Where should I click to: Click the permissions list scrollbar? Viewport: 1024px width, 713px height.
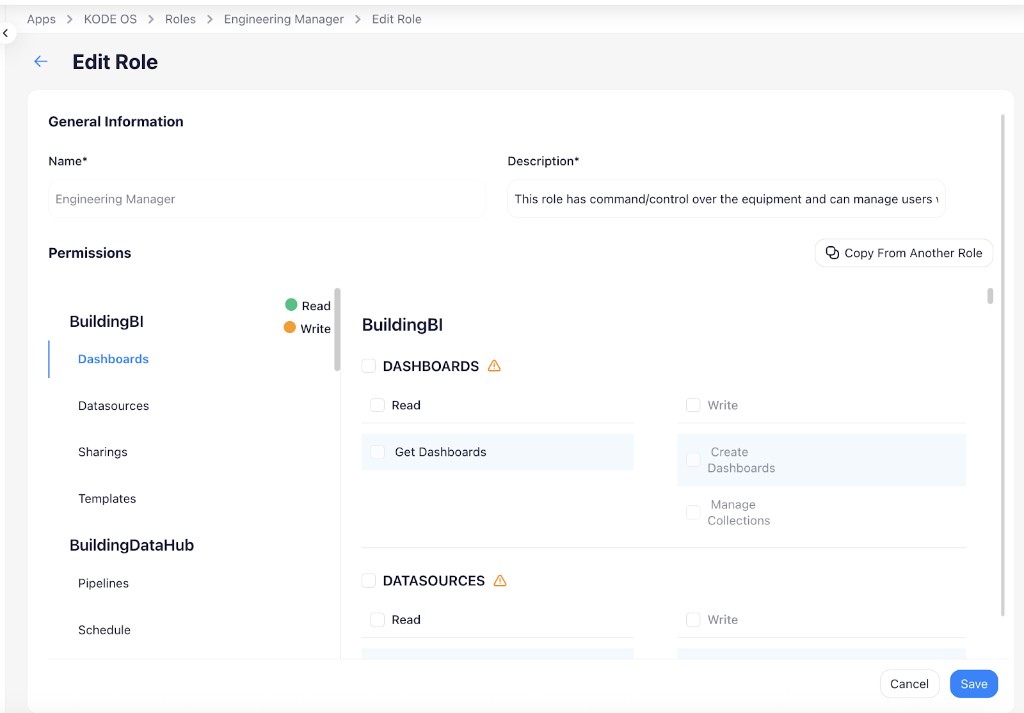337,330
